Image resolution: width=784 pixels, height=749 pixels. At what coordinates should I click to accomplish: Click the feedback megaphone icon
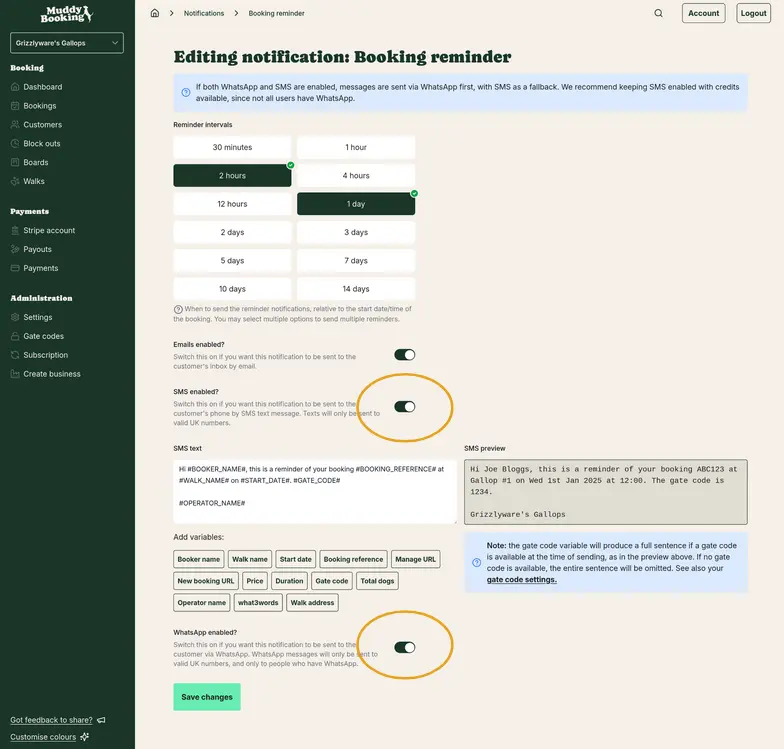101,720
